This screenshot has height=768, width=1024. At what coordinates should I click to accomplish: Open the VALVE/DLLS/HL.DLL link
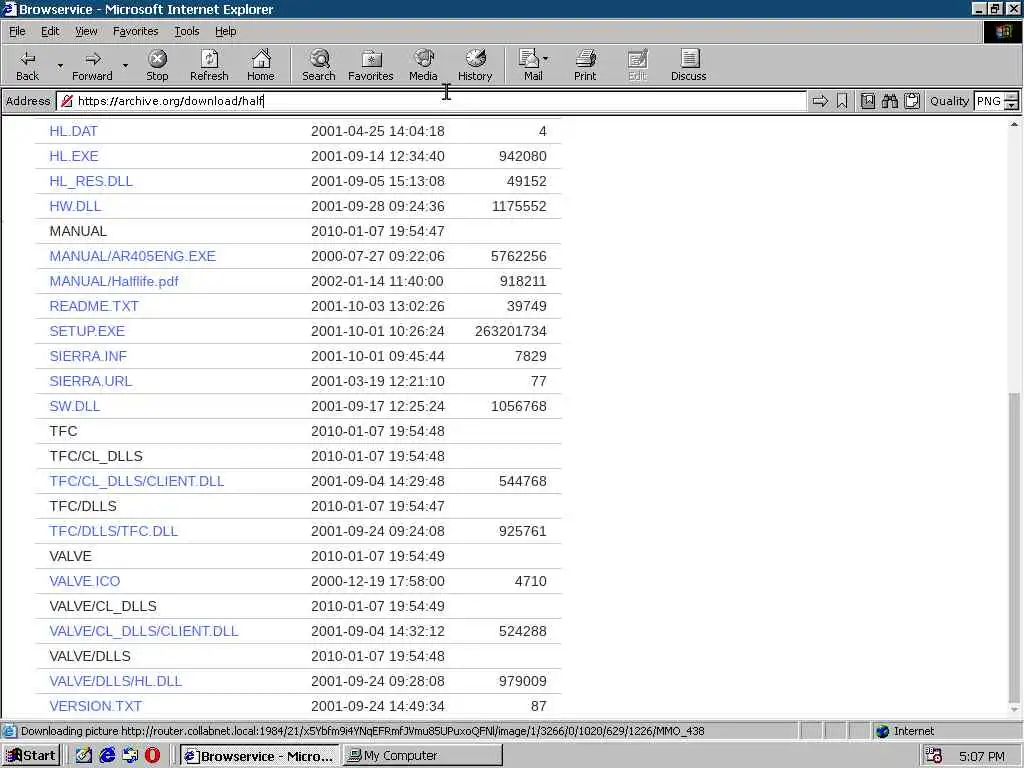116,681
